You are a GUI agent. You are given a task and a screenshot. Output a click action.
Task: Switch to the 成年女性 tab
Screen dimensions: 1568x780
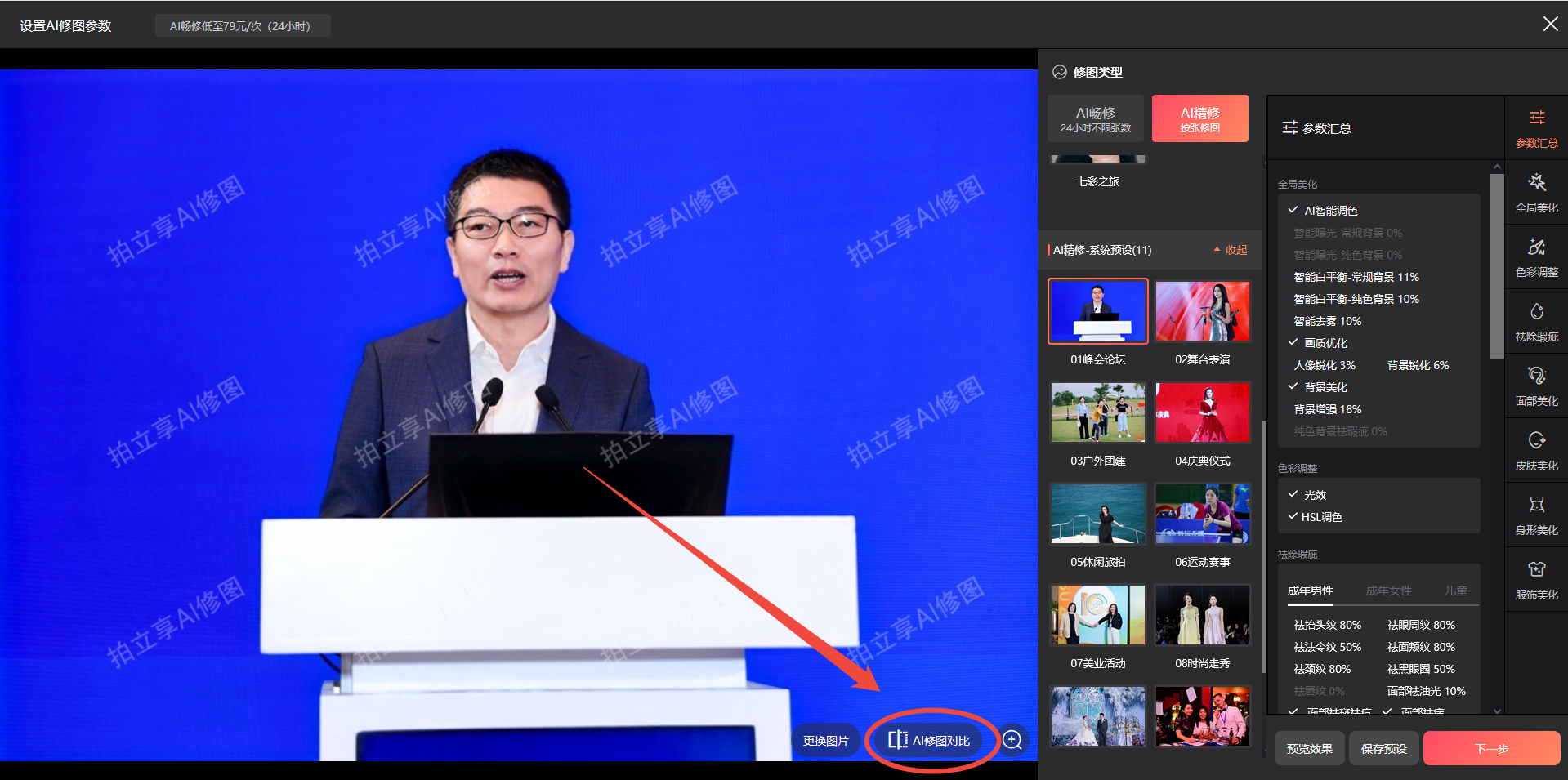(1388, 591)
